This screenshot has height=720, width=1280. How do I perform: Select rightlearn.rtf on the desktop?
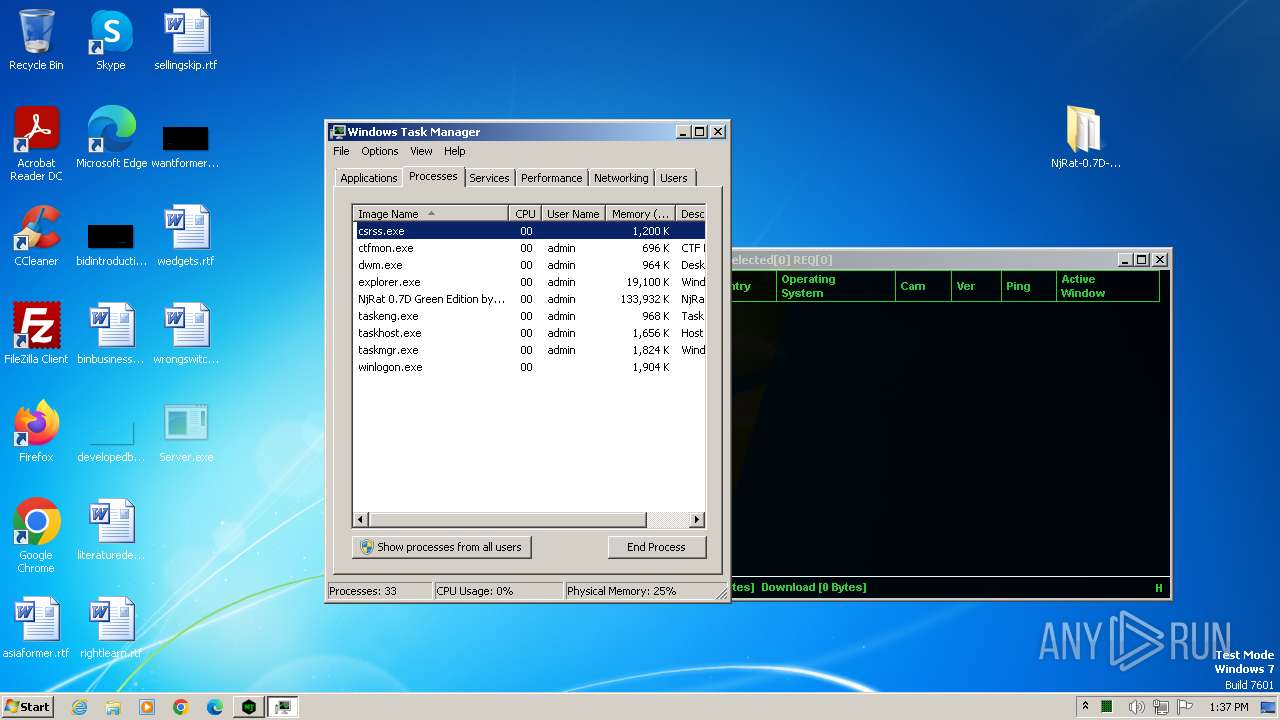(x=111, y=628)
